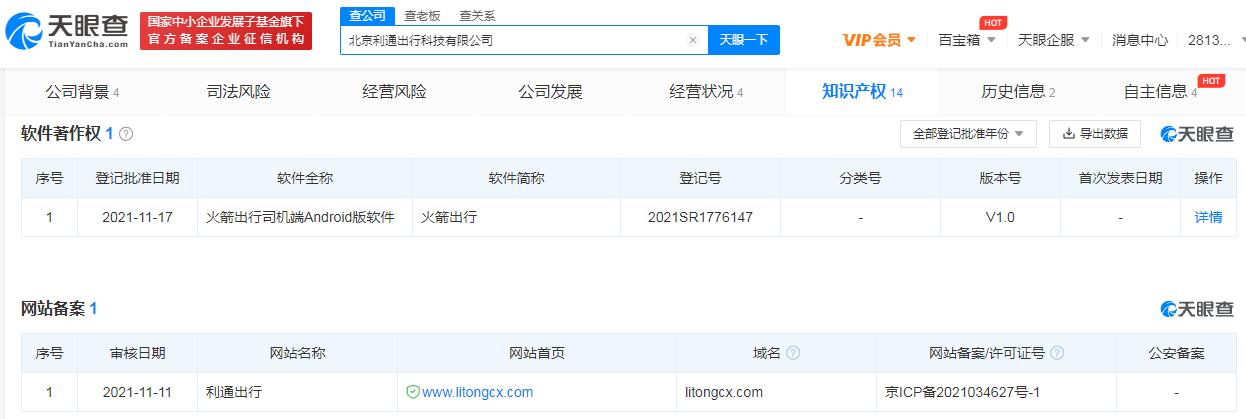Screen dimensions: 1246x419
Task: Switch to the 自主信息 tab
Action: 1160,92
